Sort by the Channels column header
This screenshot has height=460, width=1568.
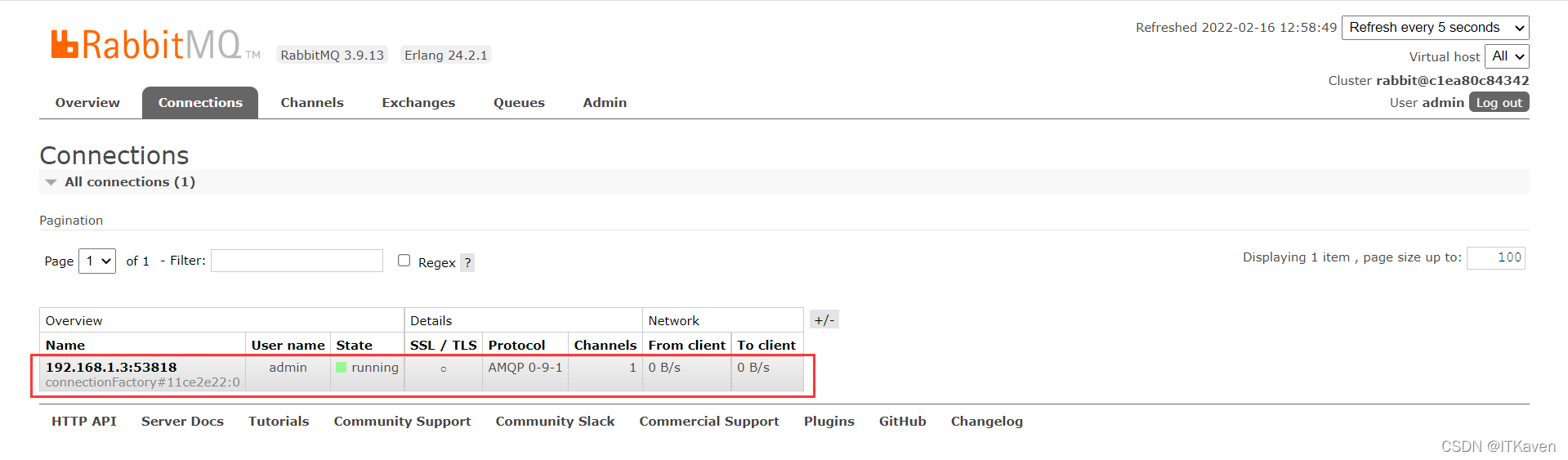605,345
